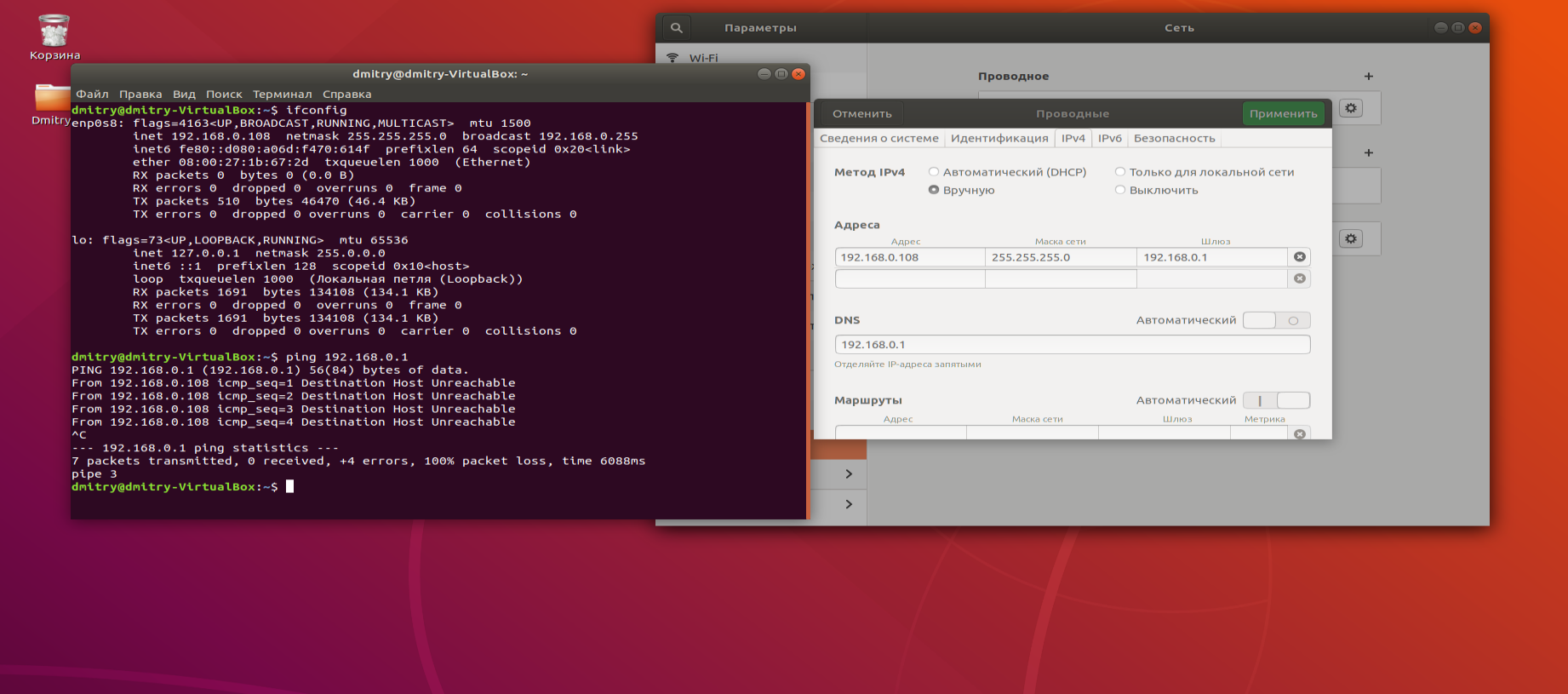
Task: Click the Проводное section heading
Action: (x=1013, y=77)
